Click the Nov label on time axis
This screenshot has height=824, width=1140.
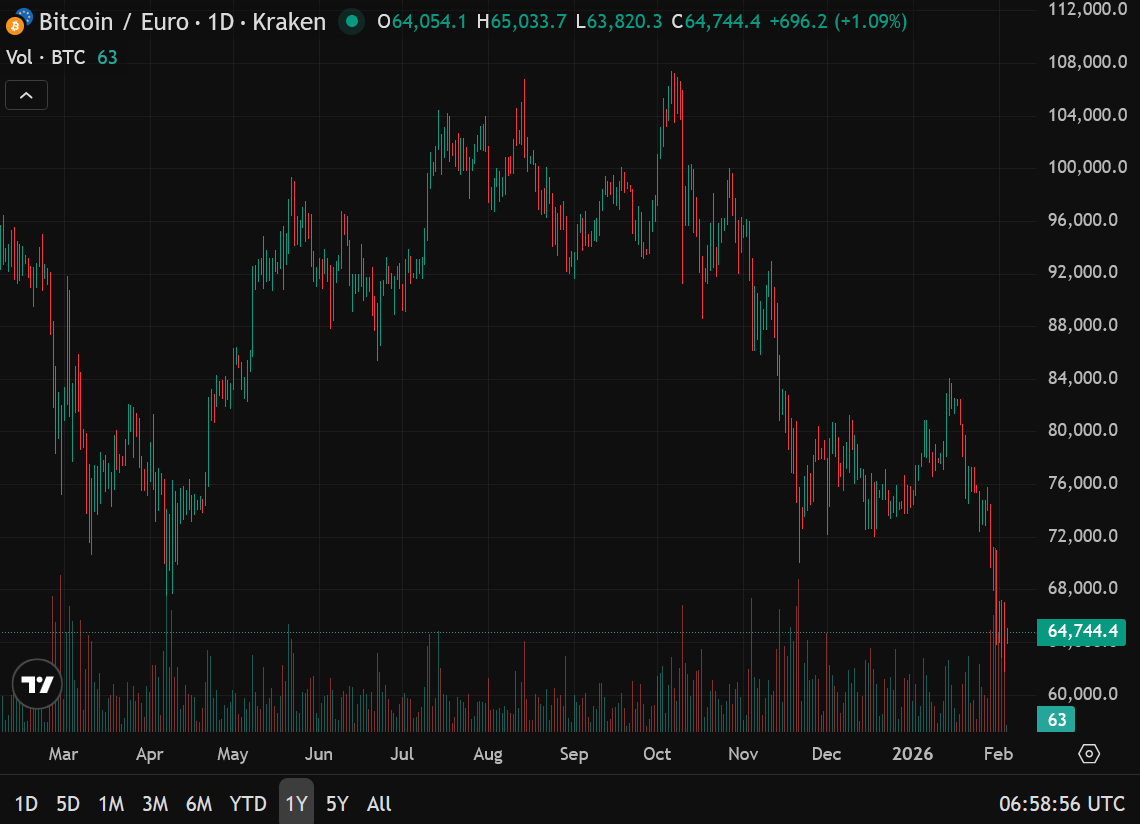point(743,754)
